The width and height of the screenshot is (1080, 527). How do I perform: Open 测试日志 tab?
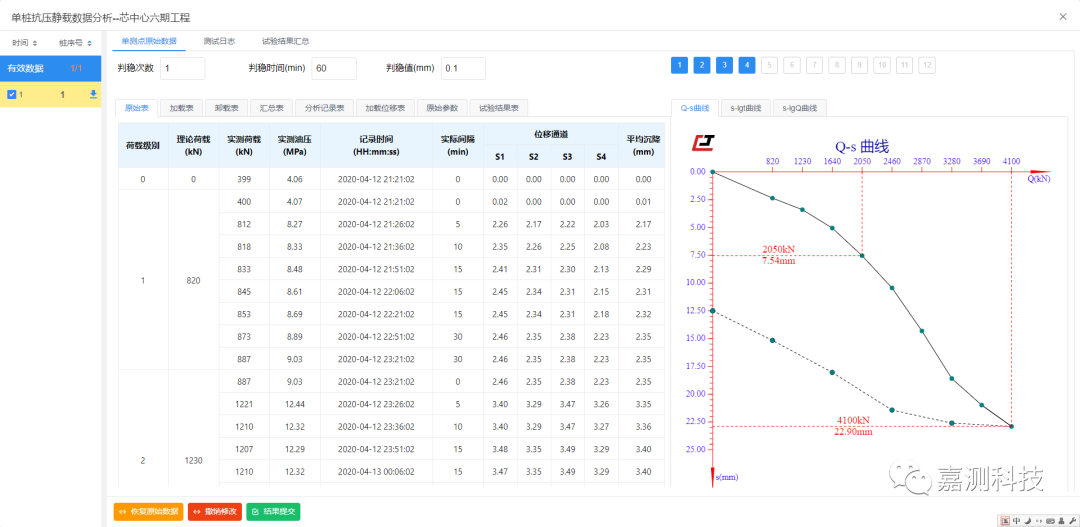(x=219, y=41)
